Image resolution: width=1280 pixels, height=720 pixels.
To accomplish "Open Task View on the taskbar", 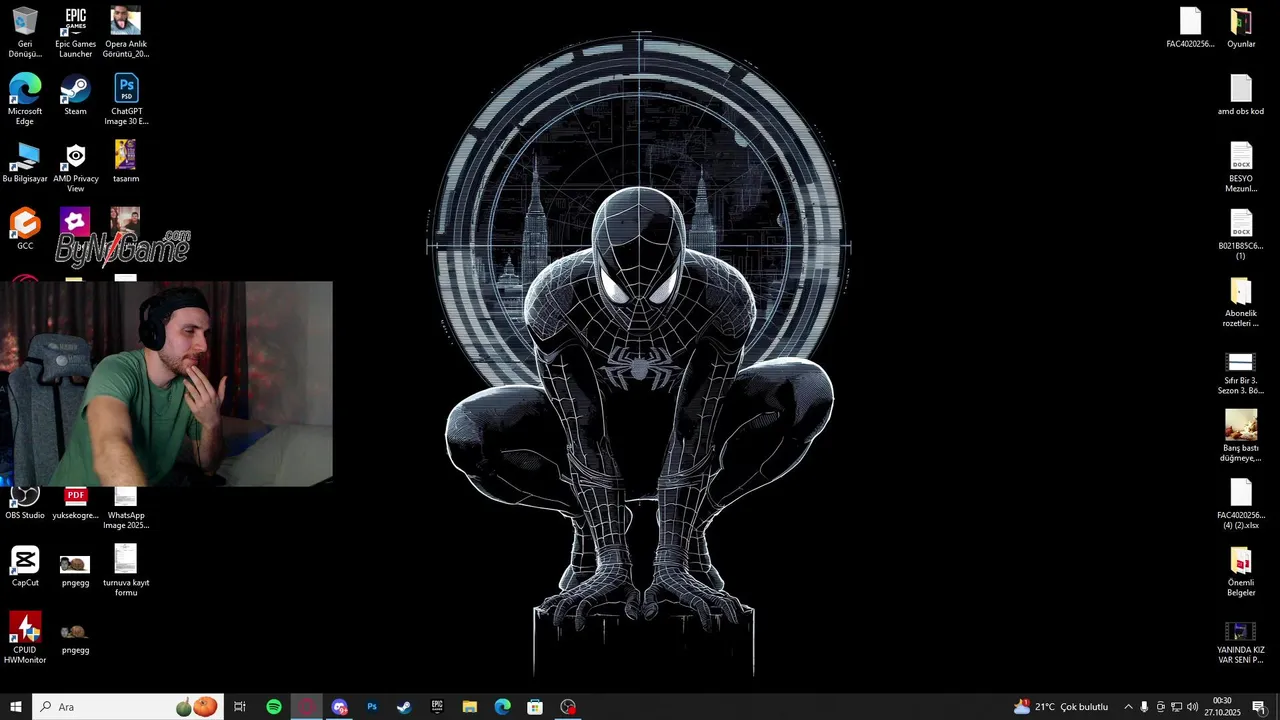I will pyautogui.click(x=240, y=707).
